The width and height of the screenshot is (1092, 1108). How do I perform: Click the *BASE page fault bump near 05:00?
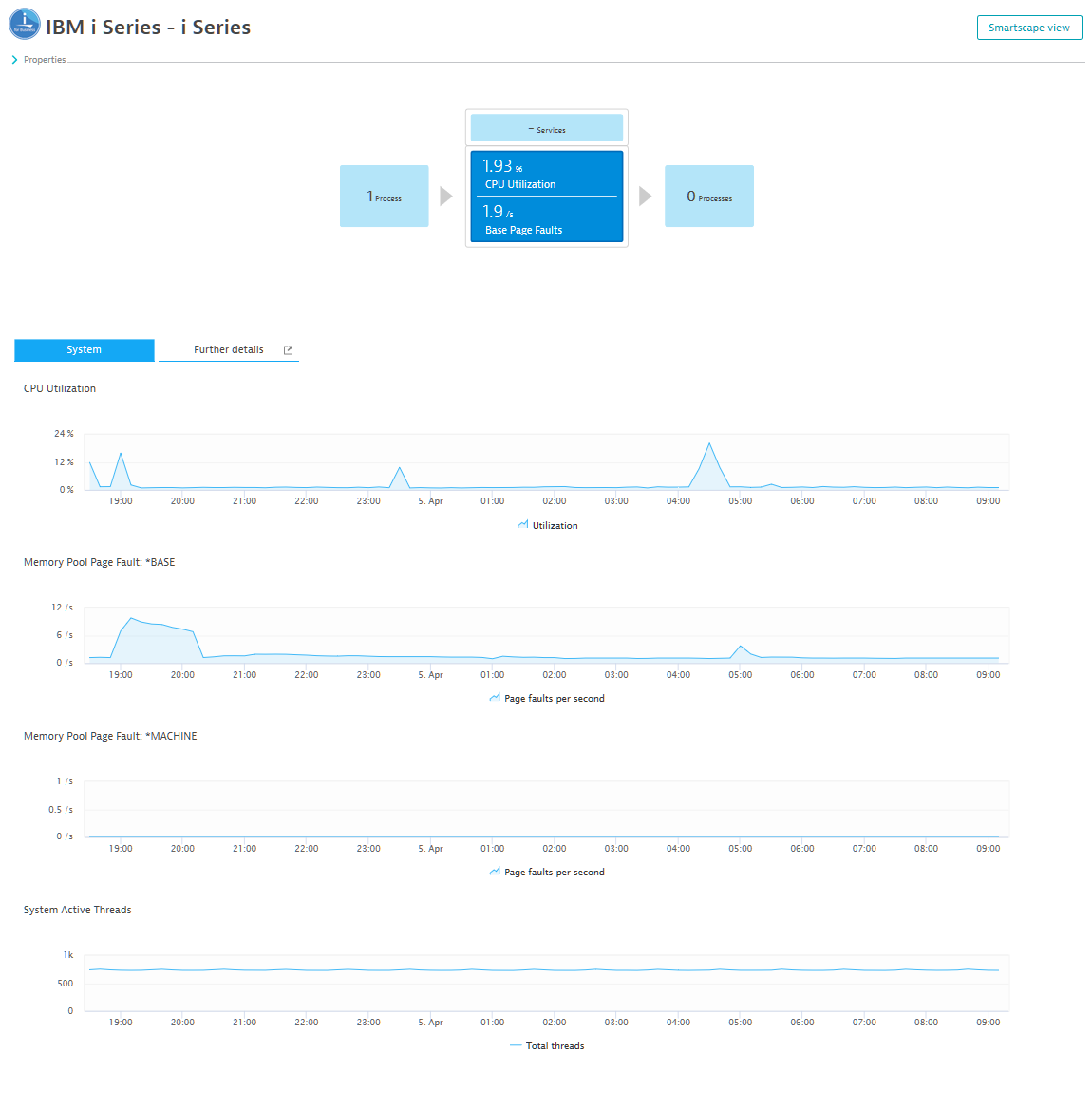pyautogui.click(x=741, y=646)
